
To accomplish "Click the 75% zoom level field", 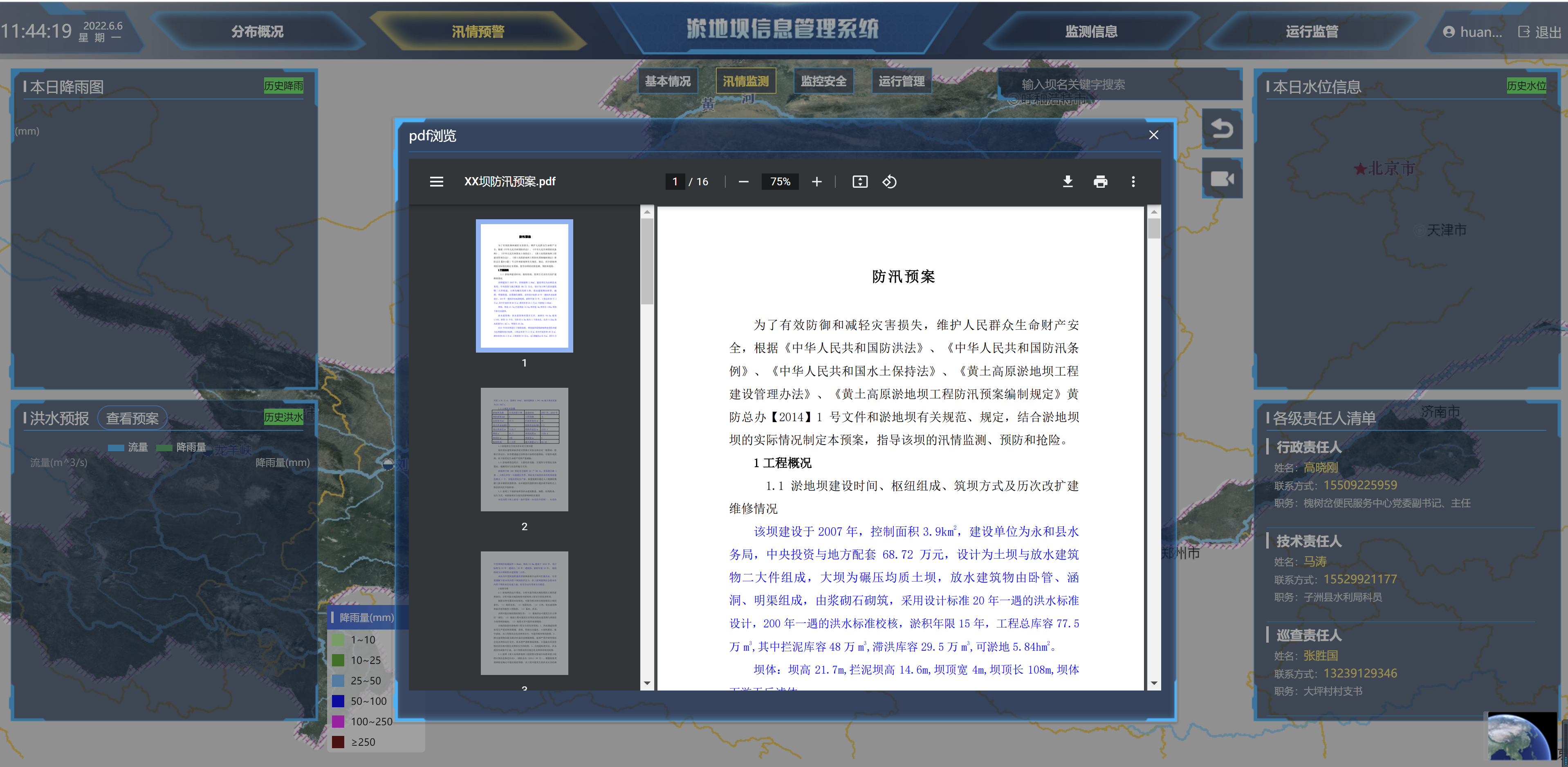I will pos(781,182).
